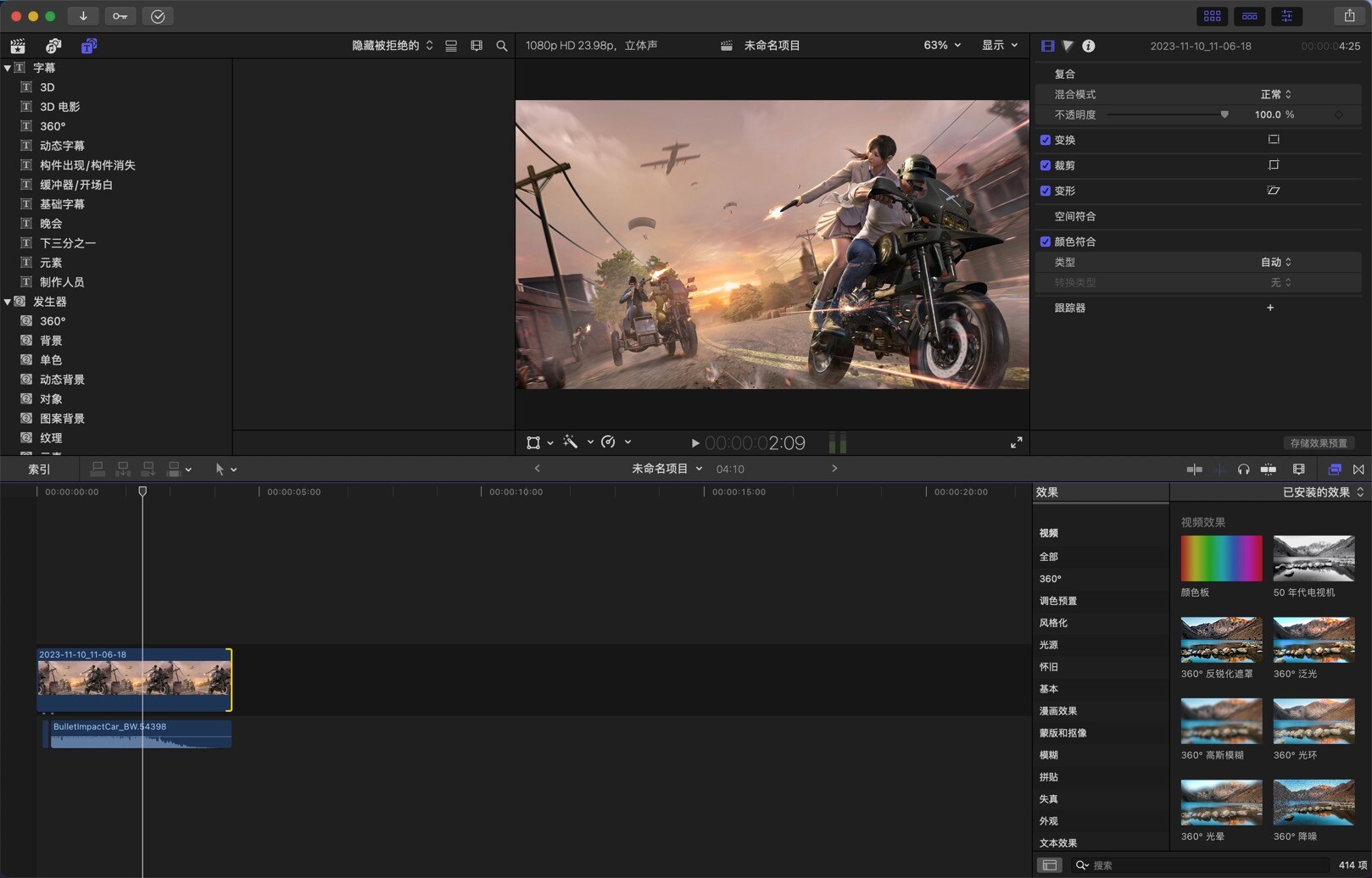Select the 风格化 effects category
The height and width of the screenshot is (878, 1372).
tap(1053, 623)
